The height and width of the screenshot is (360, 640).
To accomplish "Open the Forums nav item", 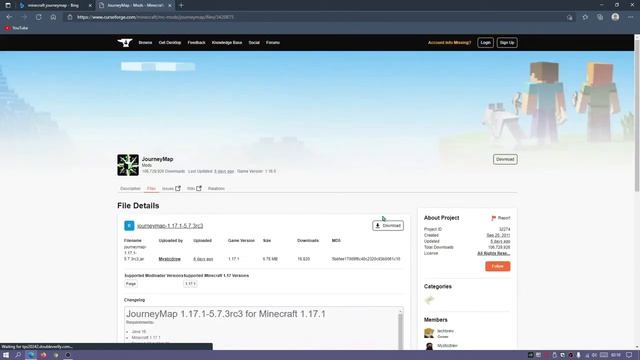I will click(x=273, y=42).
